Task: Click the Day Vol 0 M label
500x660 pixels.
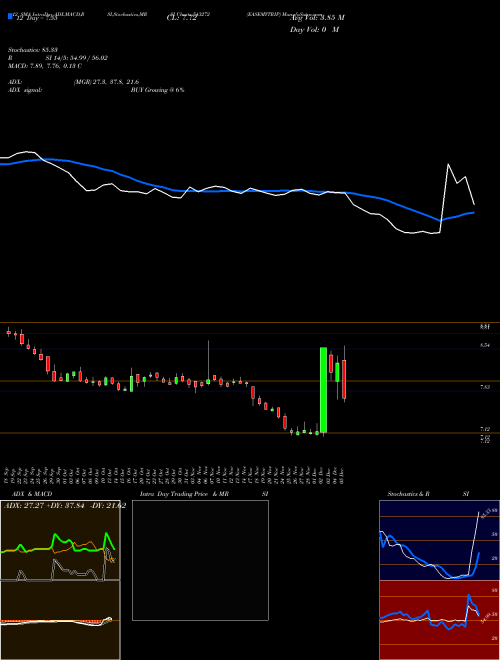Action: 314,30
